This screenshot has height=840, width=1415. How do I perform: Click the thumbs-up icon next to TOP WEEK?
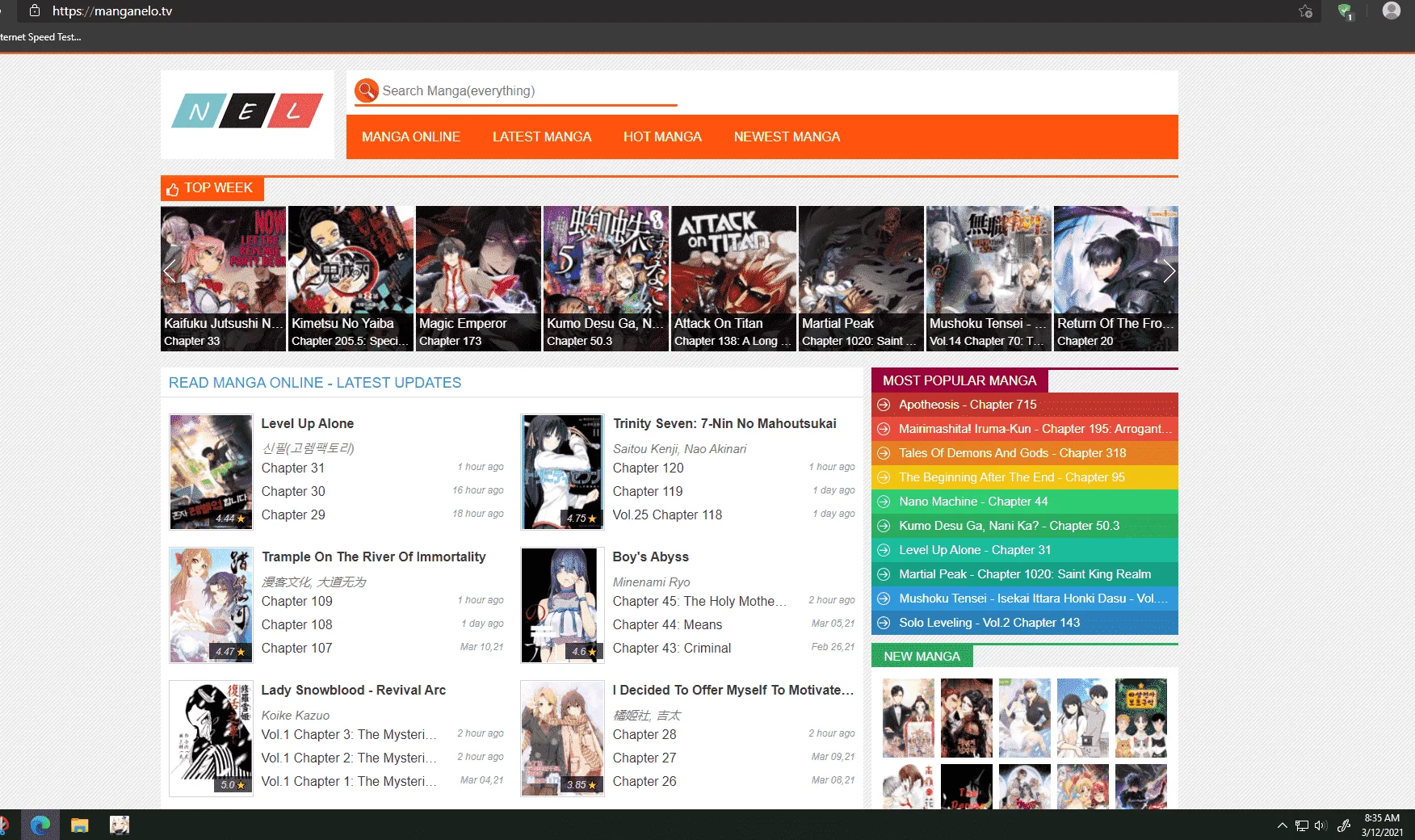172,189
